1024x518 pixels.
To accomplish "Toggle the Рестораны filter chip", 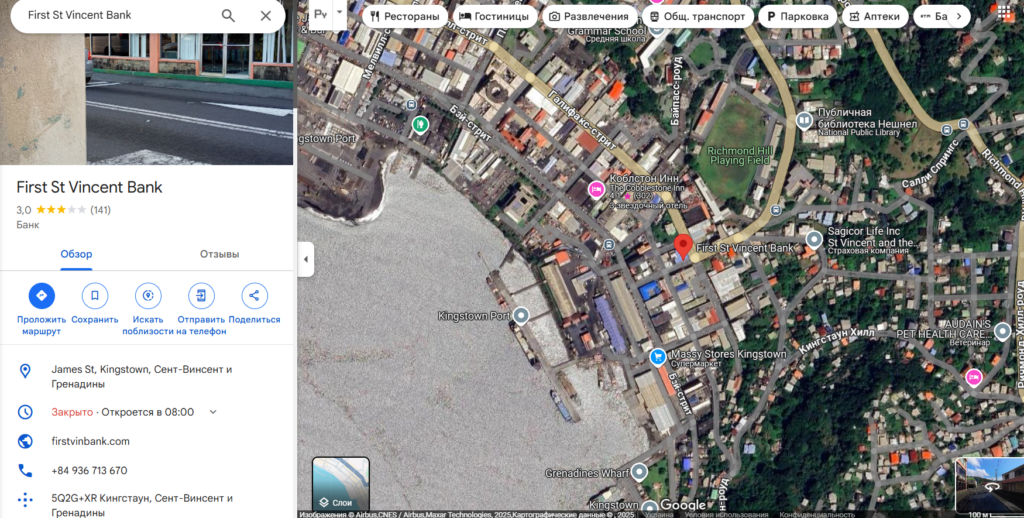I will [404, 17].
